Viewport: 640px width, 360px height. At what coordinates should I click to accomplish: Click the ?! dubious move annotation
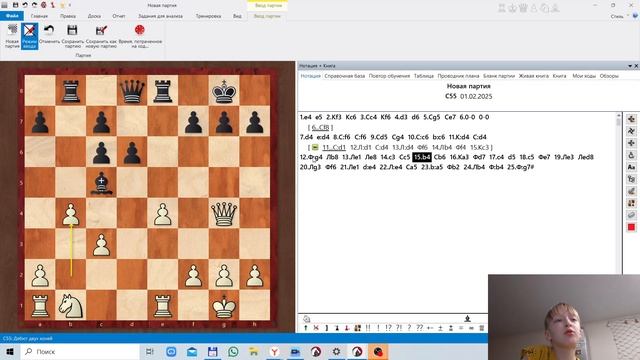click(399, 328)
